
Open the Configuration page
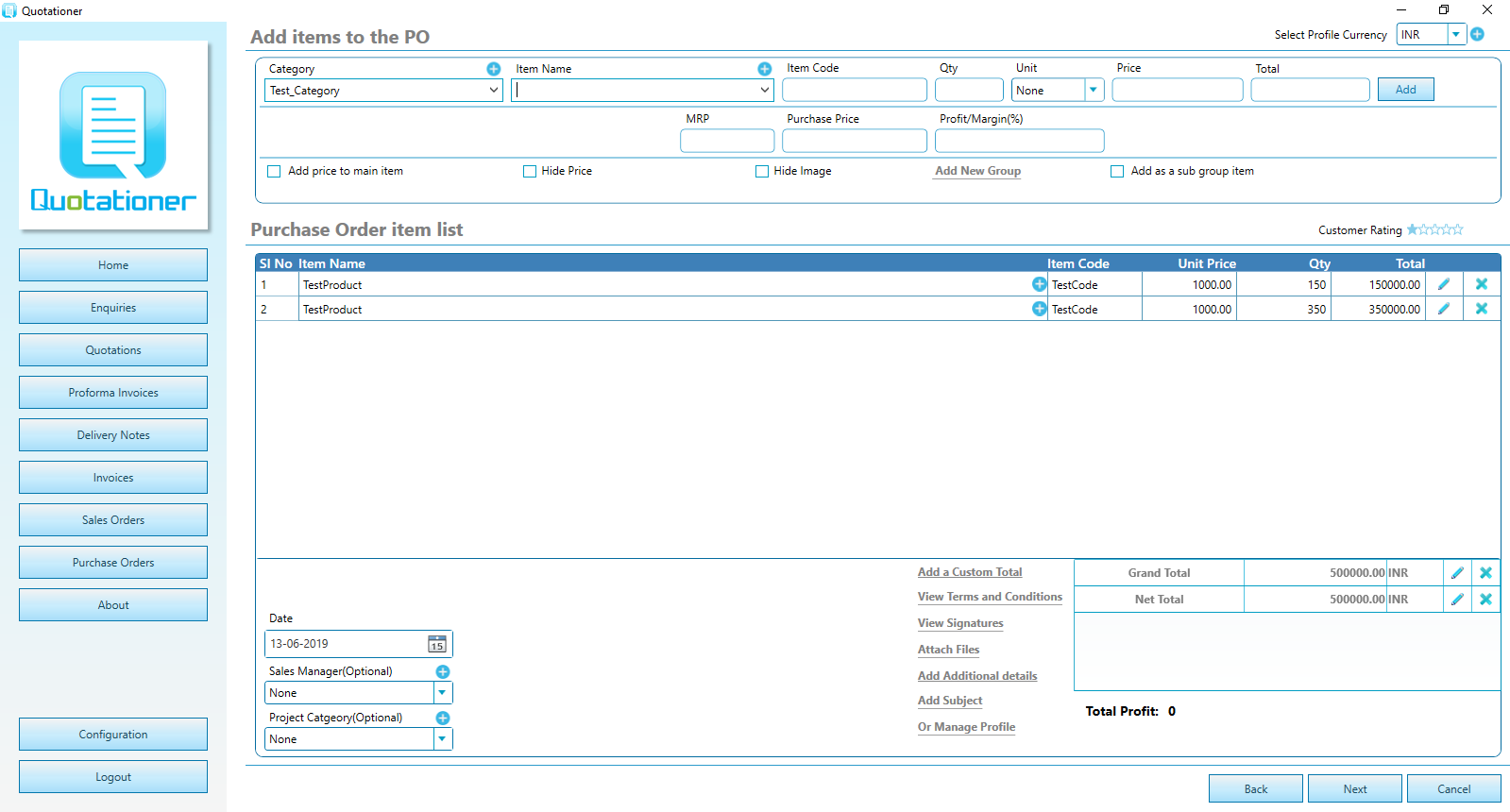[113, 735]
